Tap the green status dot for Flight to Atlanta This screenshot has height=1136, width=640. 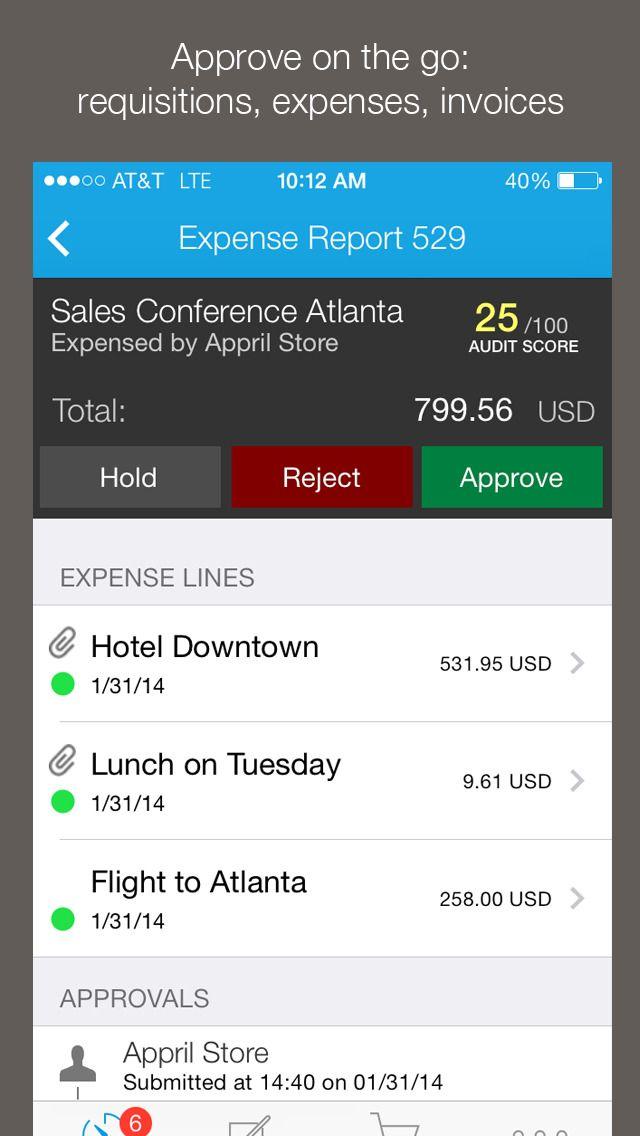pos(63,919)
